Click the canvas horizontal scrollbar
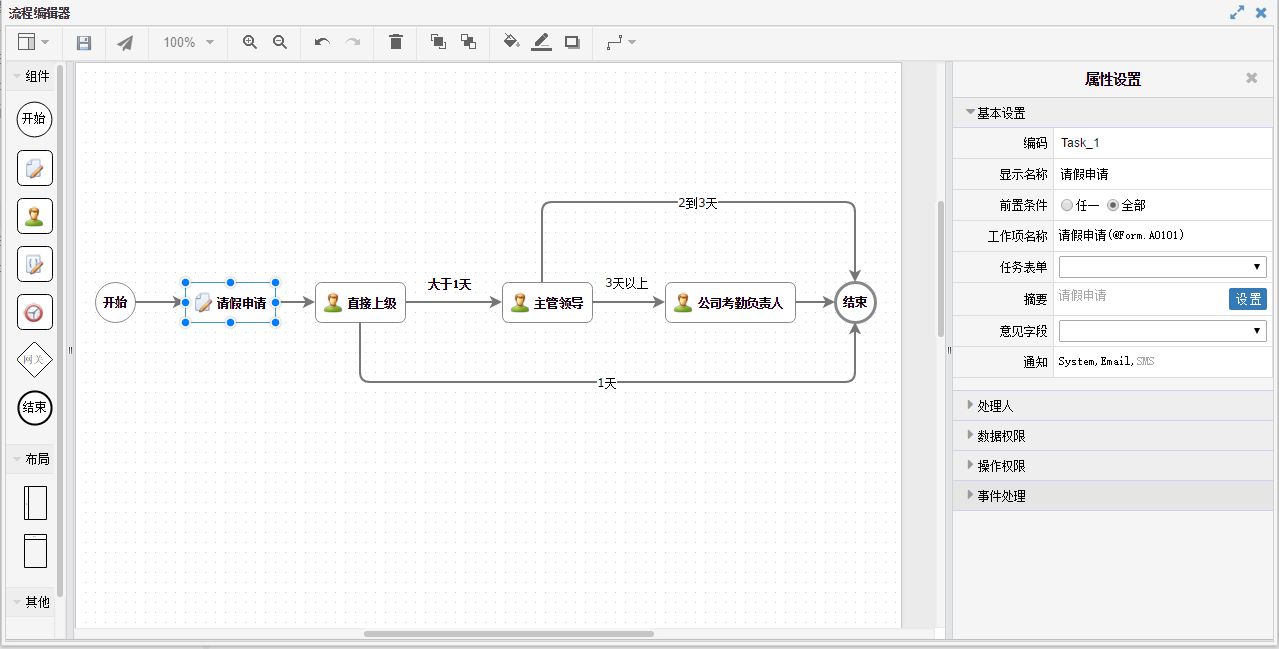The width and height of the screenshot is (1279, 649). tap(508, 634)
